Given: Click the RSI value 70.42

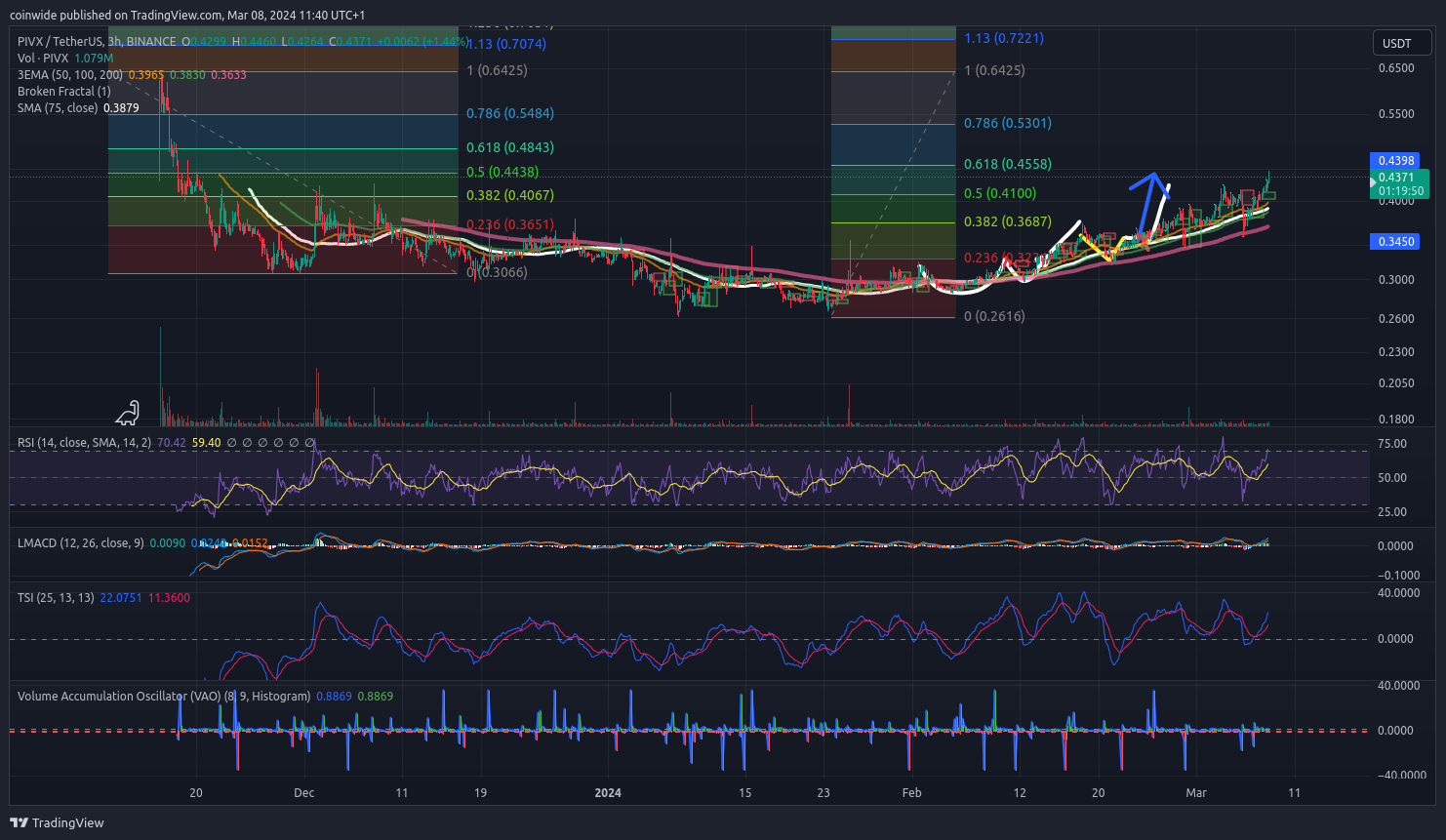Looking at the screenshot, I should (x=172, y=443).
